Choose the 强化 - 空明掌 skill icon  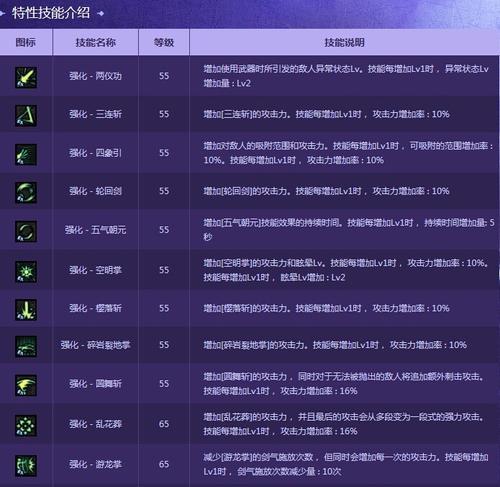click(26, 271)
